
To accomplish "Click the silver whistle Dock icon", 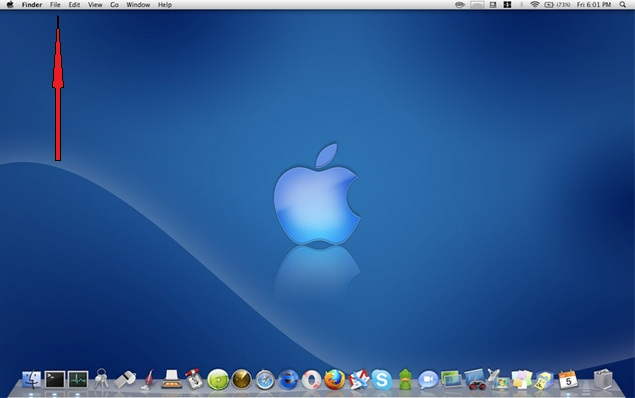I will tap(125, 380).
